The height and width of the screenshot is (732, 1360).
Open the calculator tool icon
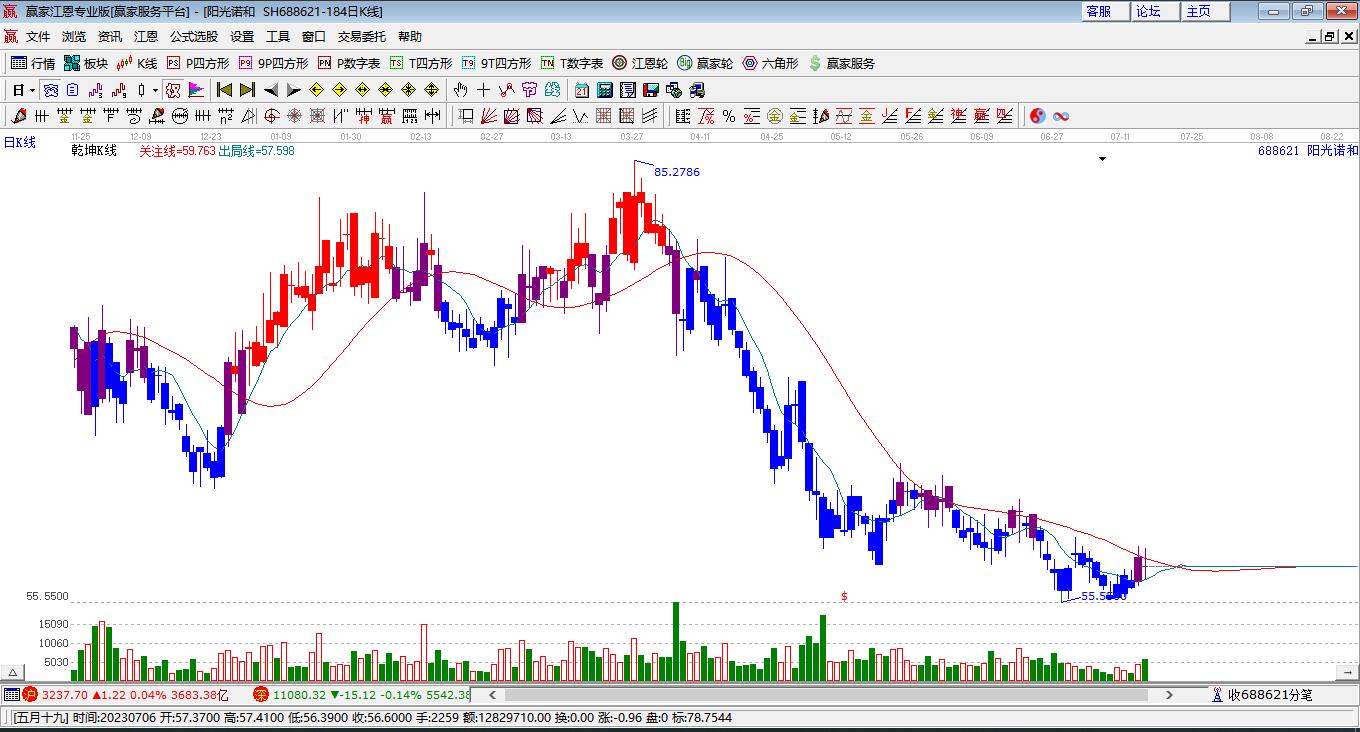(x=605, y=90)
